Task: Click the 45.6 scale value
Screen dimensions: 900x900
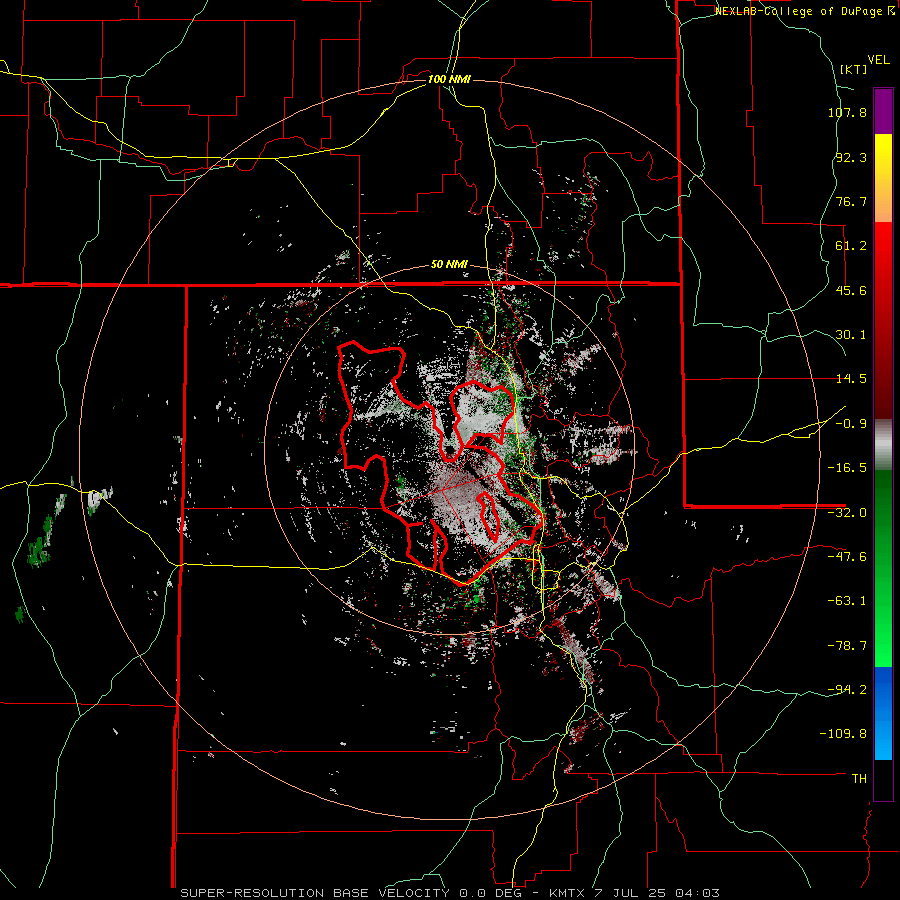Action: (x=851, y=290)
